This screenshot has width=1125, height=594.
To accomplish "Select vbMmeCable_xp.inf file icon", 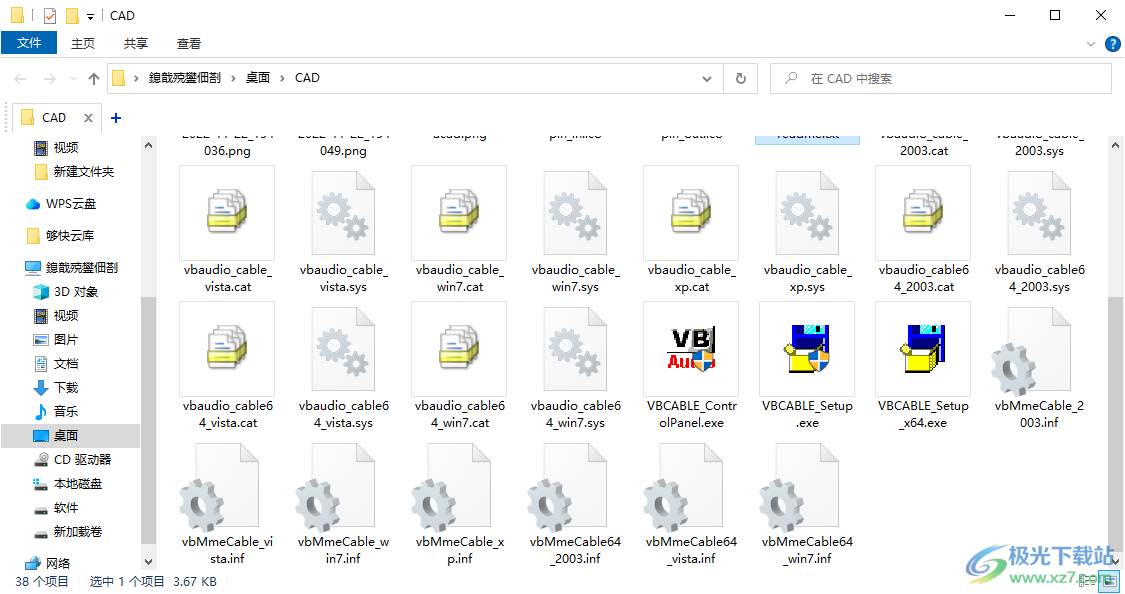I will (x=452, y=487).
